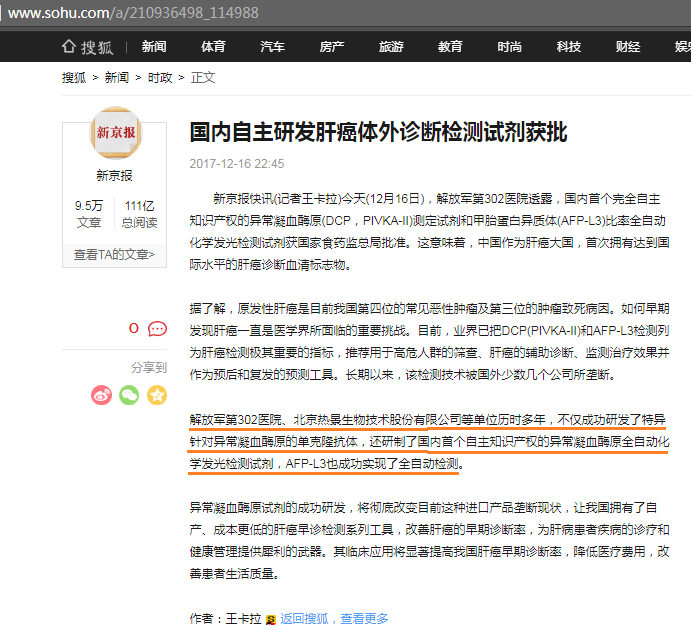Viewport: 691px width, 636px height.
Task: Click the 正文 breadcrumb text
Action: coord(203,78)
